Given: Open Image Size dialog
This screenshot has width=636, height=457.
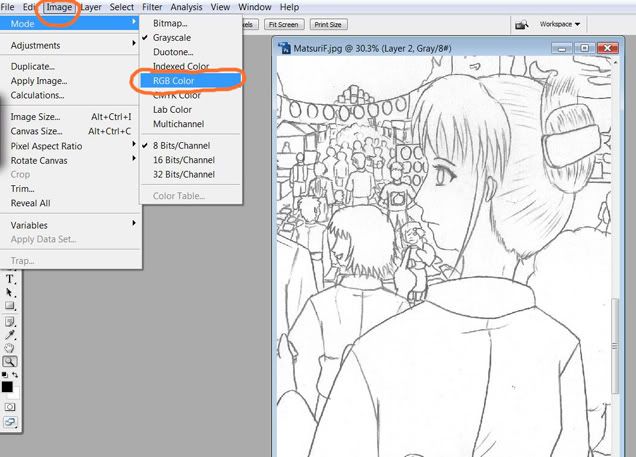Looking at the screenshot, I should coord(70,117).
